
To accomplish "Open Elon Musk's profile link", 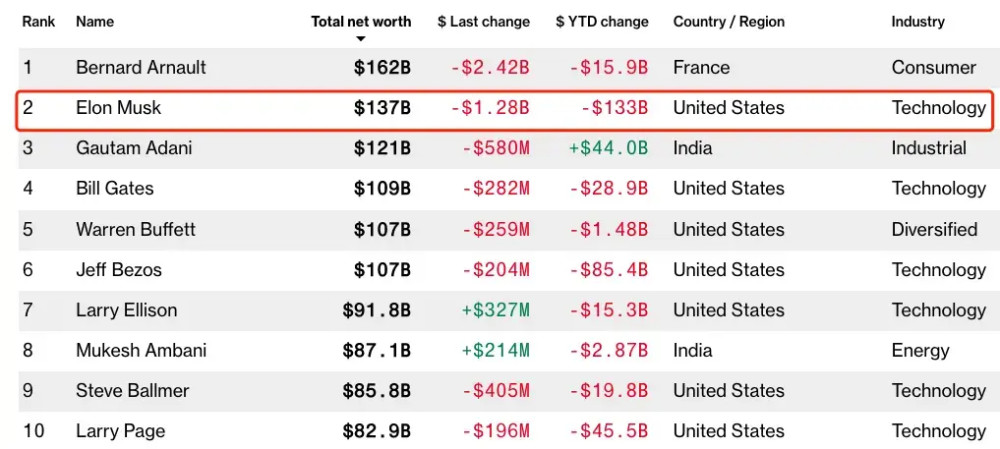I will [119, 108].
